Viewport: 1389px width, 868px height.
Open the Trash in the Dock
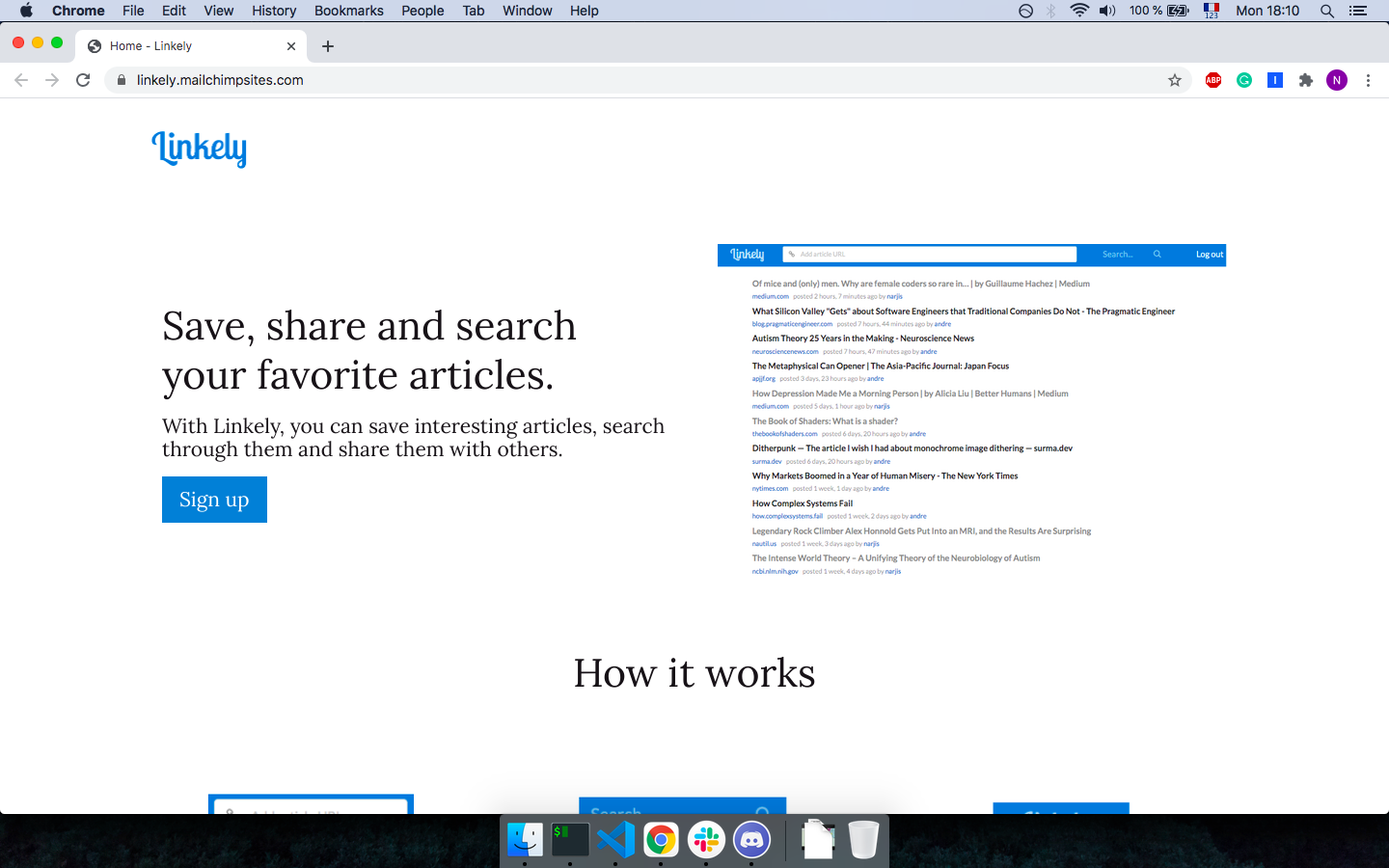click(863, 840)
